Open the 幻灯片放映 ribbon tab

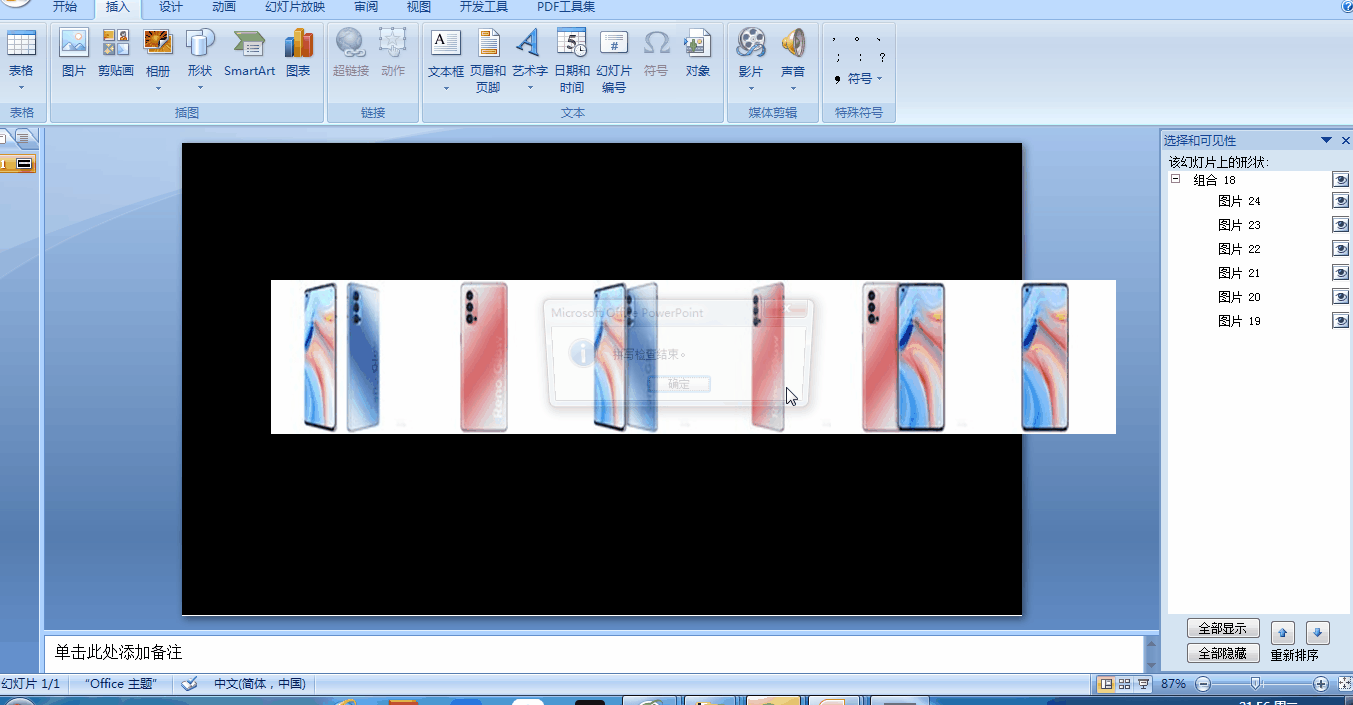pos(295,7)
